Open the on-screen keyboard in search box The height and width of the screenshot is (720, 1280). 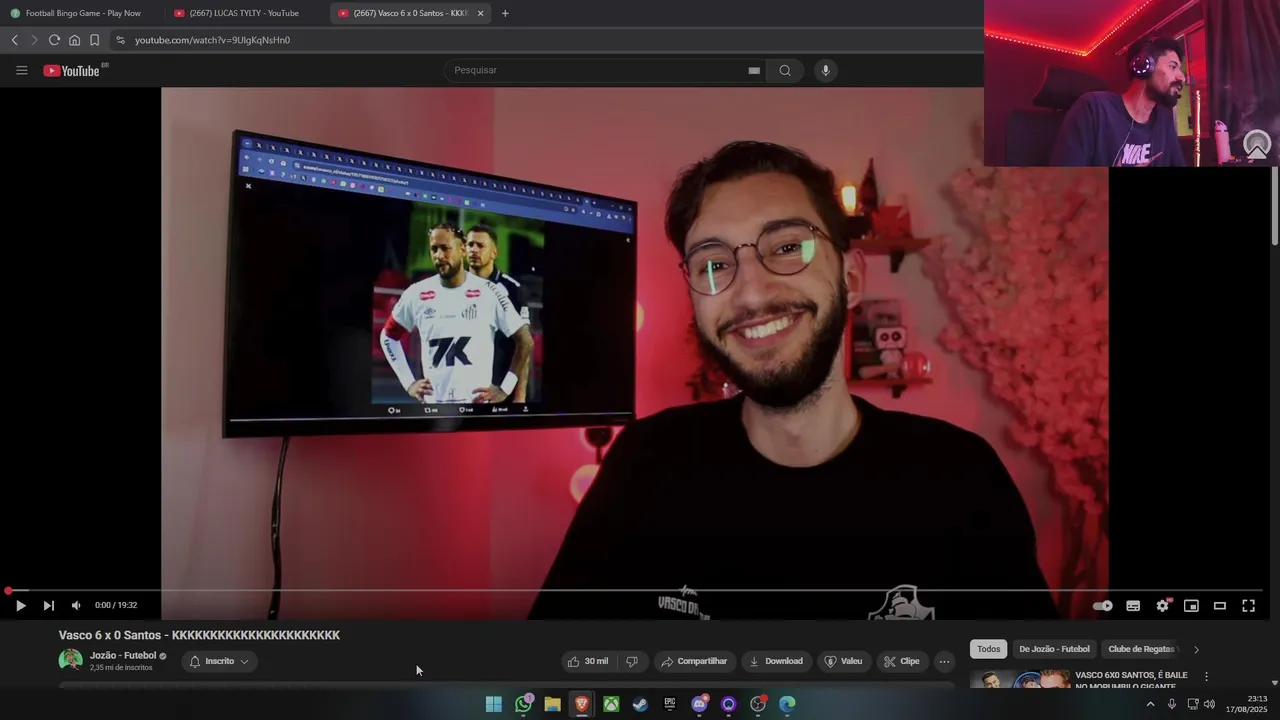coord(754,70)
